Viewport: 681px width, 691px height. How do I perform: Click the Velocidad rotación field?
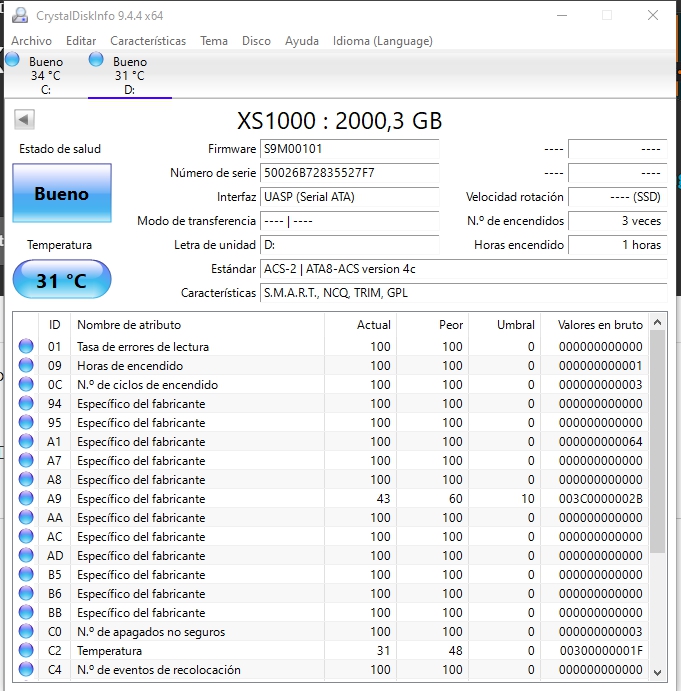point(618,197)
